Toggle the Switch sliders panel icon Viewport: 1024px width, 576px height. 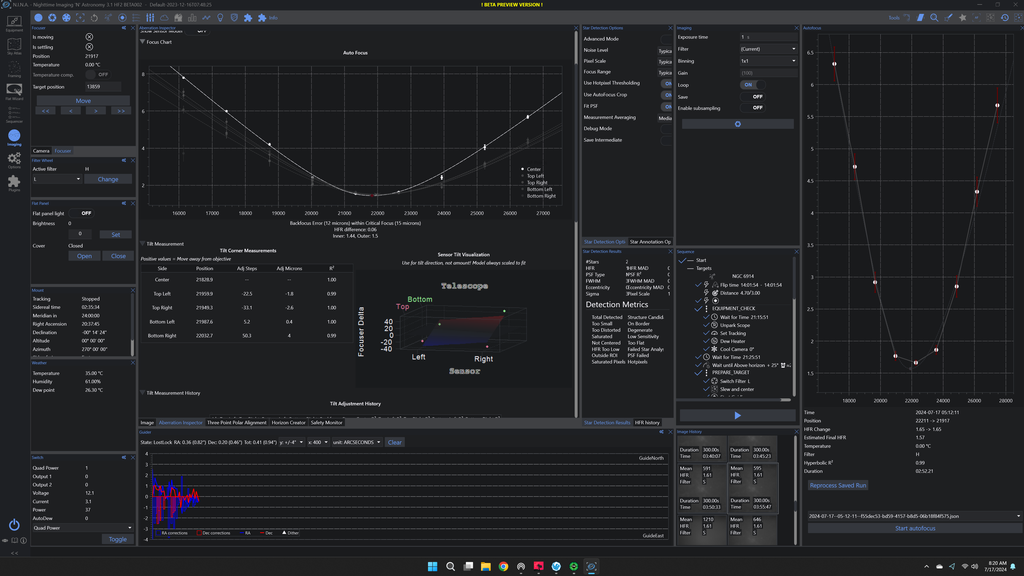pos(150,18)
